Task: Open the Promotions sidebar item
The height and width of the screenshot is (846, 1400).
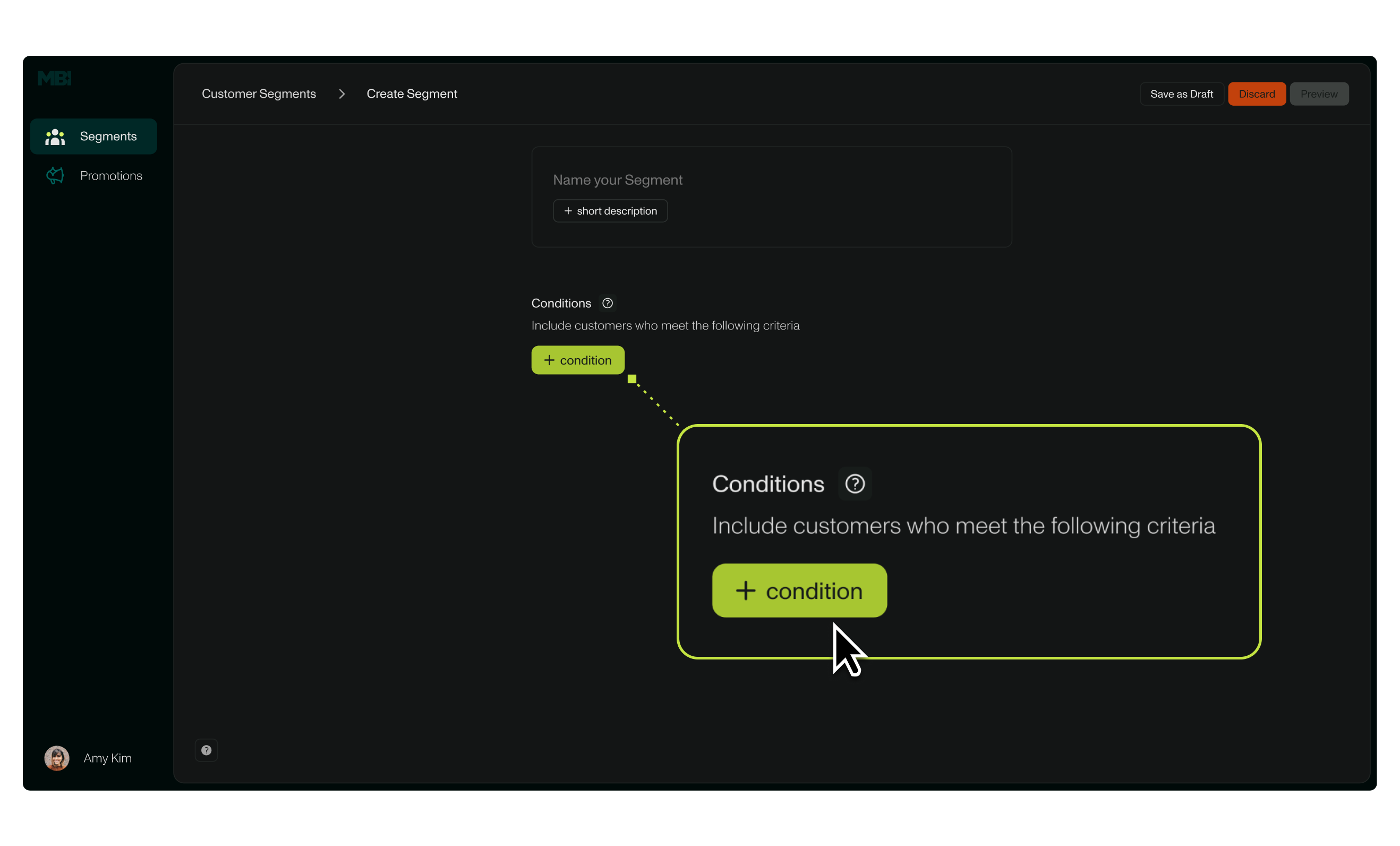Action: coord(111,176)
